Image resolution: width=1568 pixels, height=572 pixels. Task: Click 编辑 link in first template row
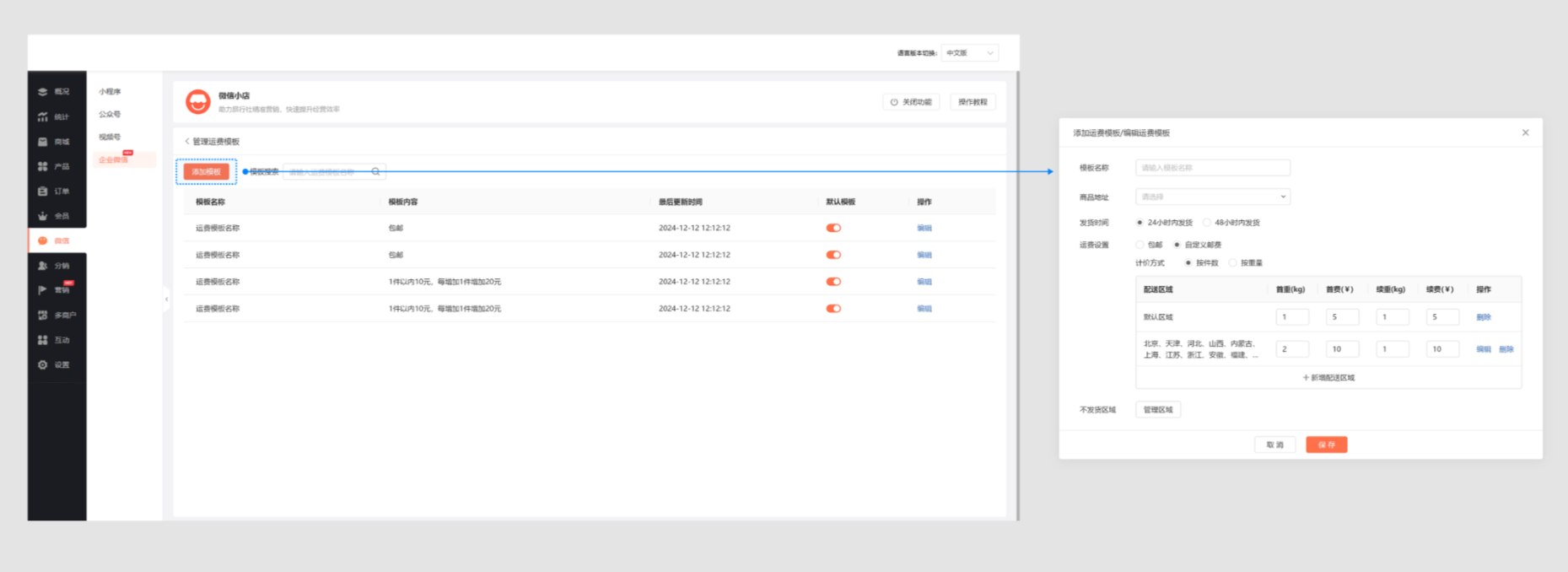click(x=924, y=228)
